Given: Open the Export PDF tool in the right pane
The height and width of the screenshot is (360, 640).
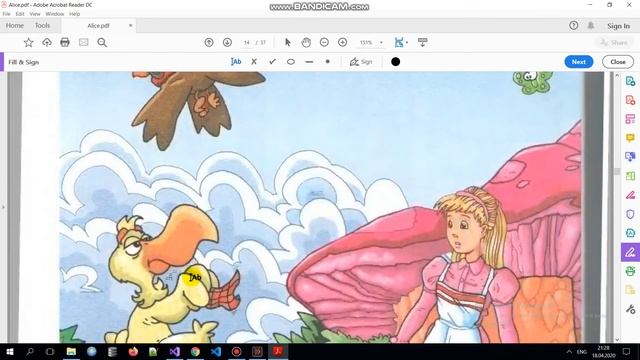Looking at the screenshot, I should coord(630,81).
